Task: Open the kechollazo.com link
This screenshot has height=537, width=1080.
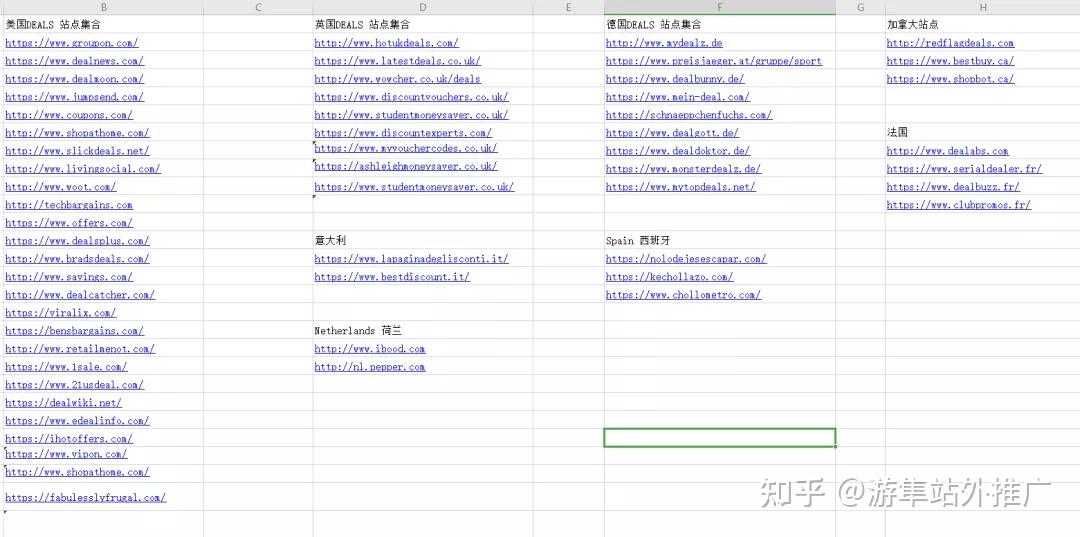Action: pyautogui.click(x=669, y=277)
